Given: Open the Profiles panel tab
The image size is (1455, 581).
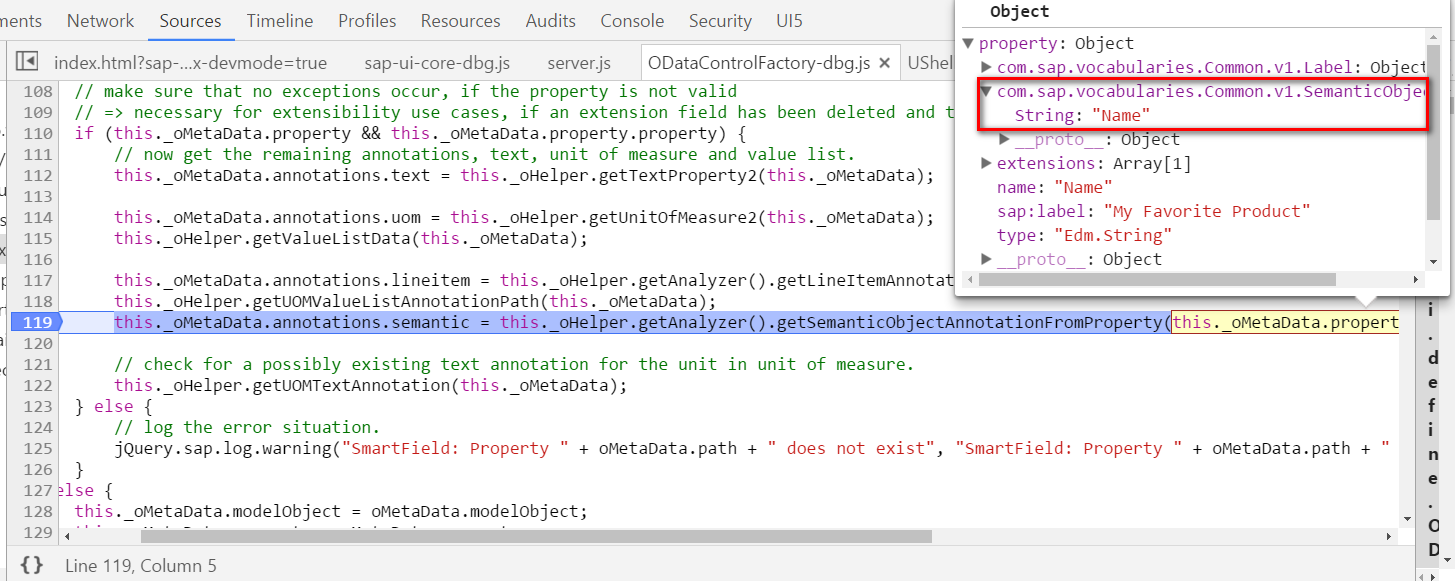Looking at the screenshot, I should 367,20.
